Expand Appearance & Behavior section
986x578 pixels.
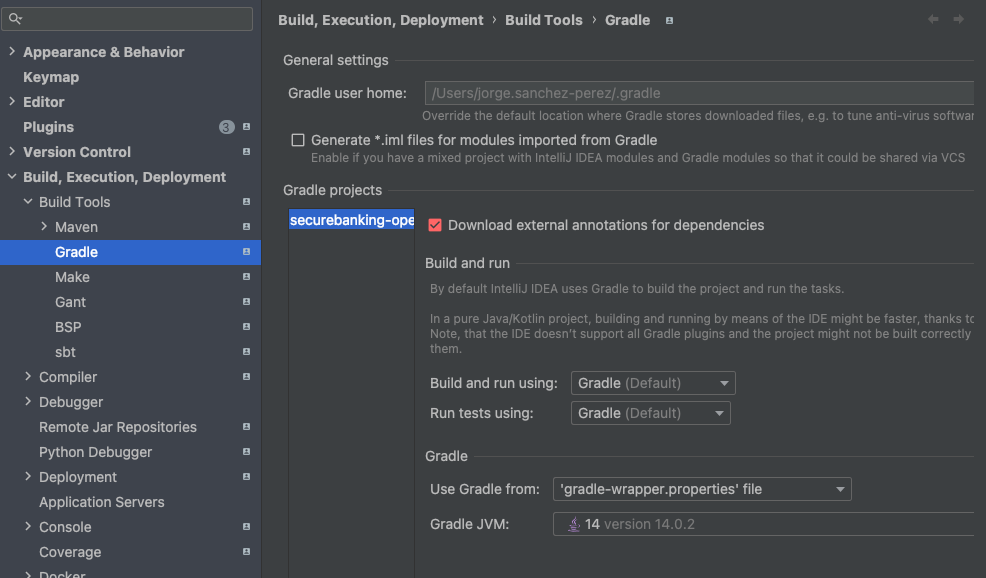[x=12, y=52]
